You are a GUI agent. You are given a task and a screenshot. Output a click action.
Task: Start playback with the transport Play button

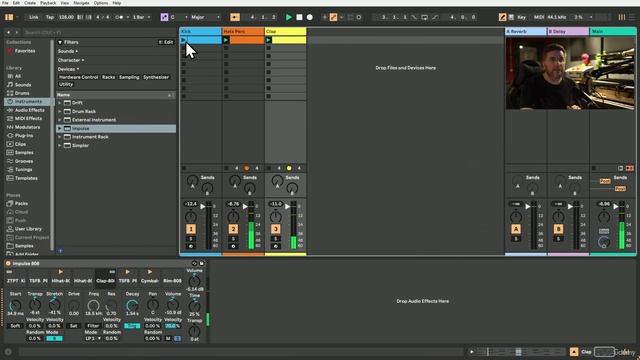tap(289, 17)
